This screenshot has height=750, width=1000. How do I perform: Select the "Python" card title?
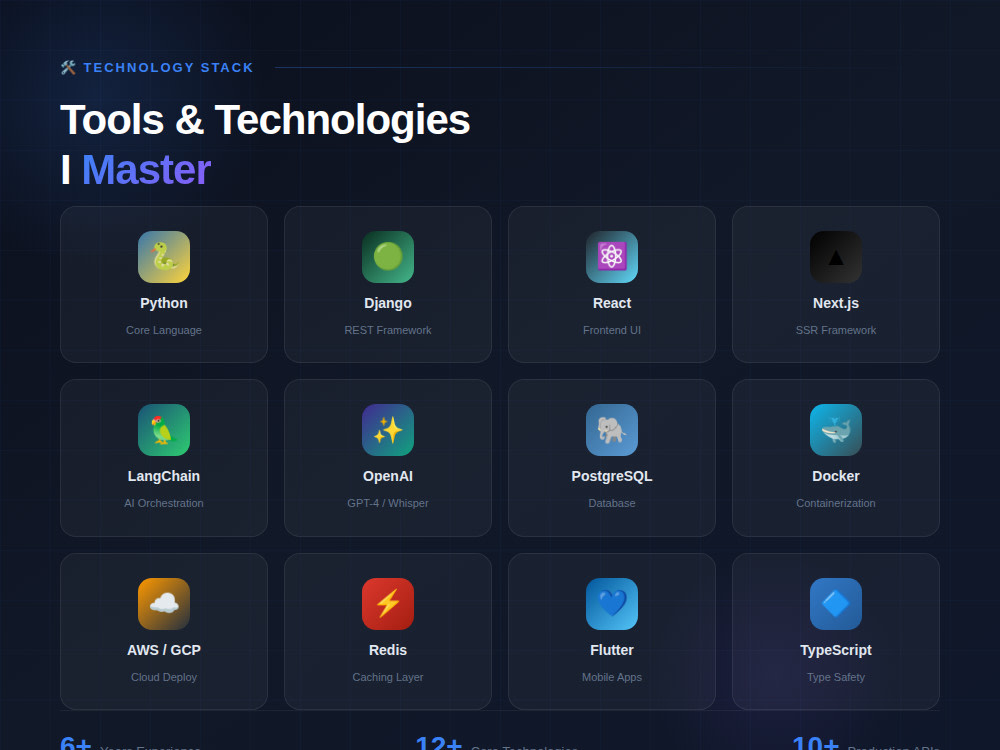(164, 303)
